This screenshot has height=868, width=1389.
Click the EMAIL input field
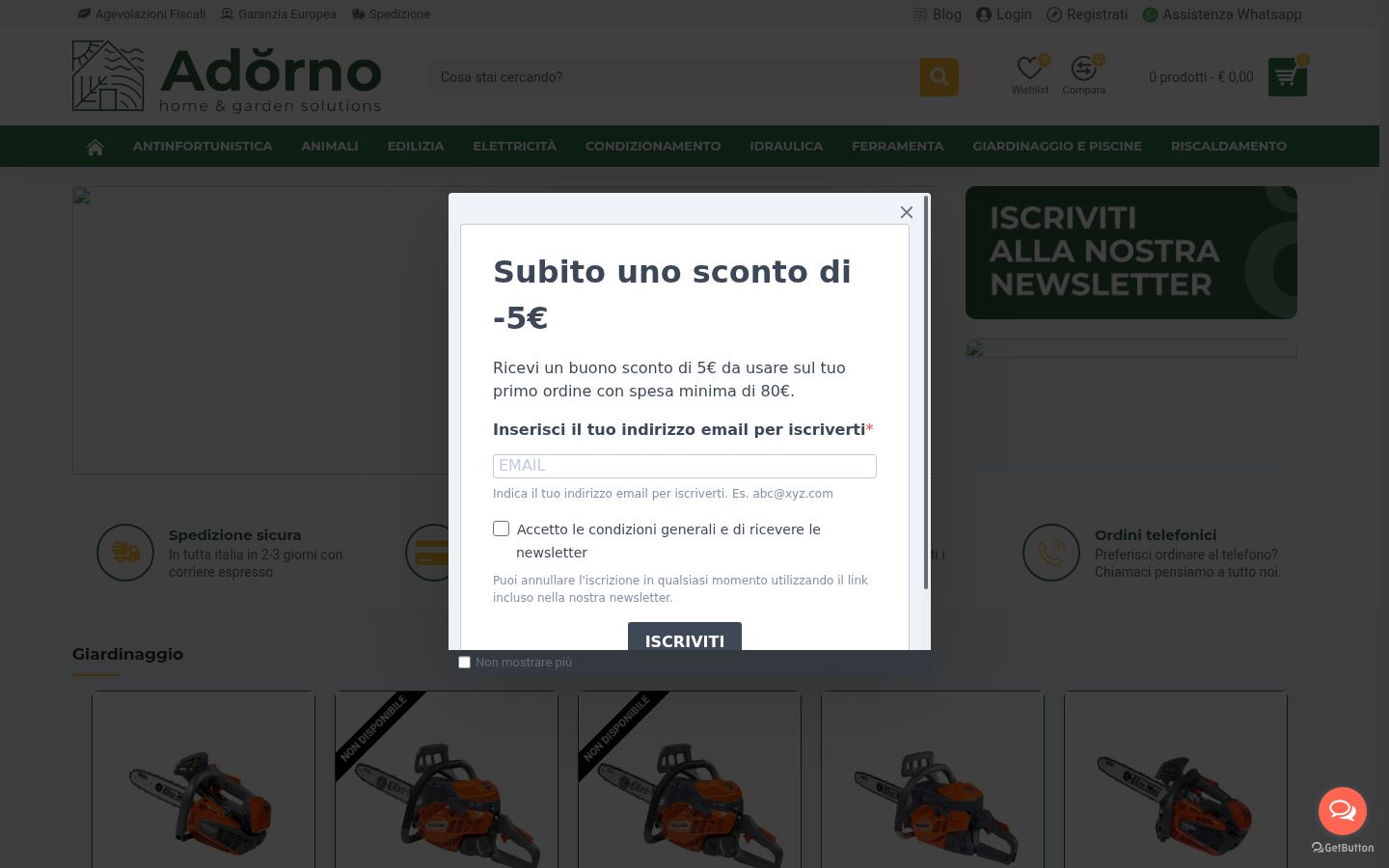tap(684, 466)
